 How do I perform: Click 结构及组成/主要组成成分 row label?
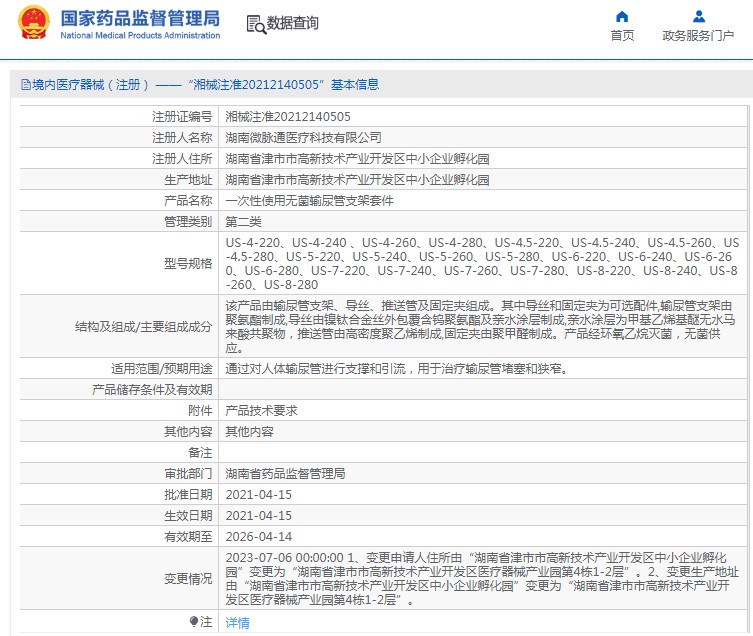pyautogui.click(x=144, y=327)
